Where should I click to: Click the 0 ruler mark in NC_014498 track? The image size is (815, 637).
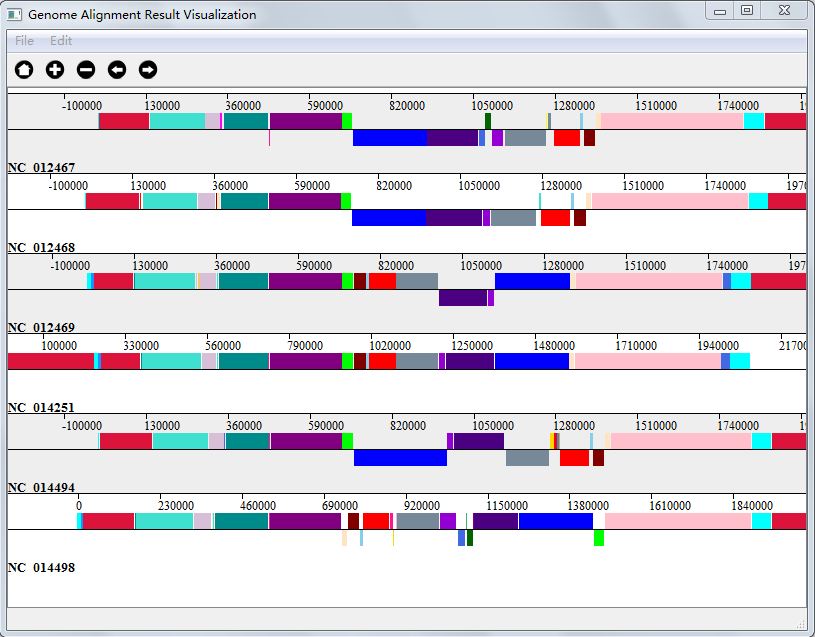tap(78, 506)
